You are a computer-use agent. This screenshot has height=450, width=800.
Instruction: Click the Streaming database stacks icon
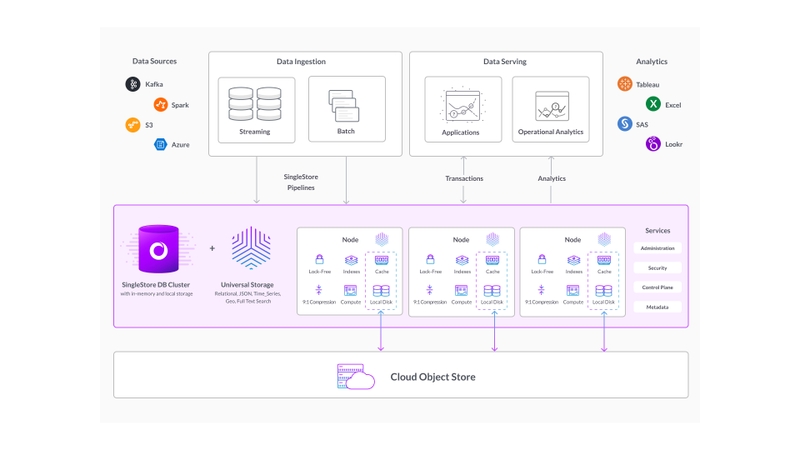click(255, 104)
